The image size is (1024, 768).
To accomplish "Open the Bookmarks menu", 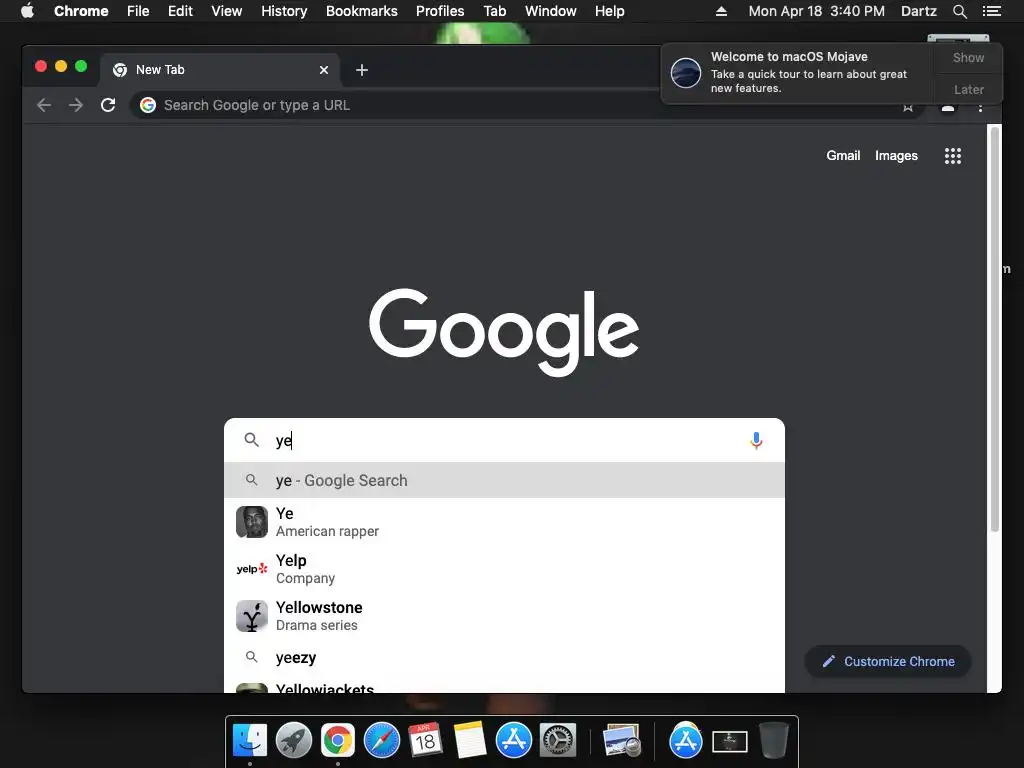I will tap(362, 11).
